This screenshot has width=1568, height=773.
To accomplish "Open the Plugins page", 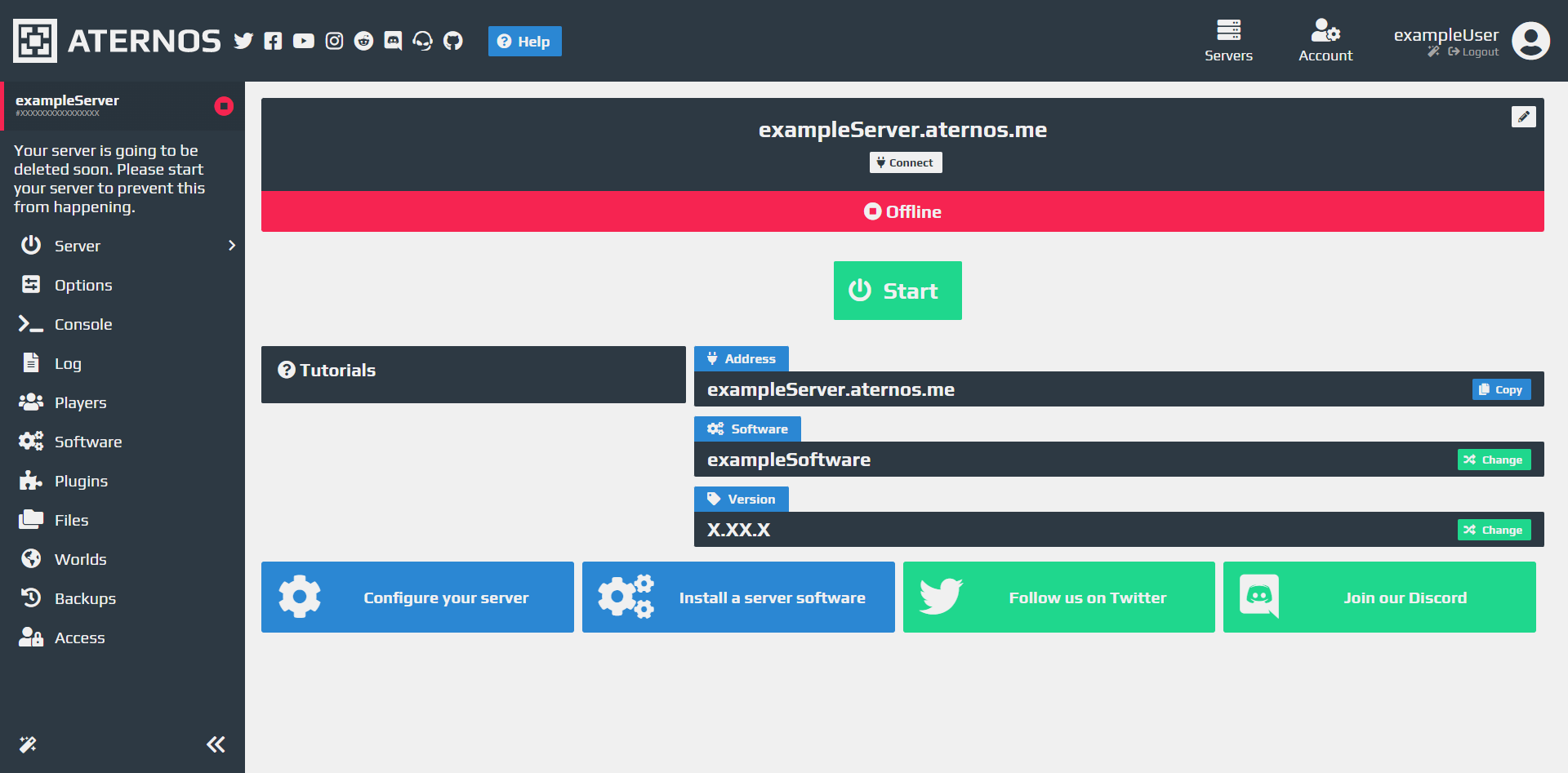I will pos(122,481).
